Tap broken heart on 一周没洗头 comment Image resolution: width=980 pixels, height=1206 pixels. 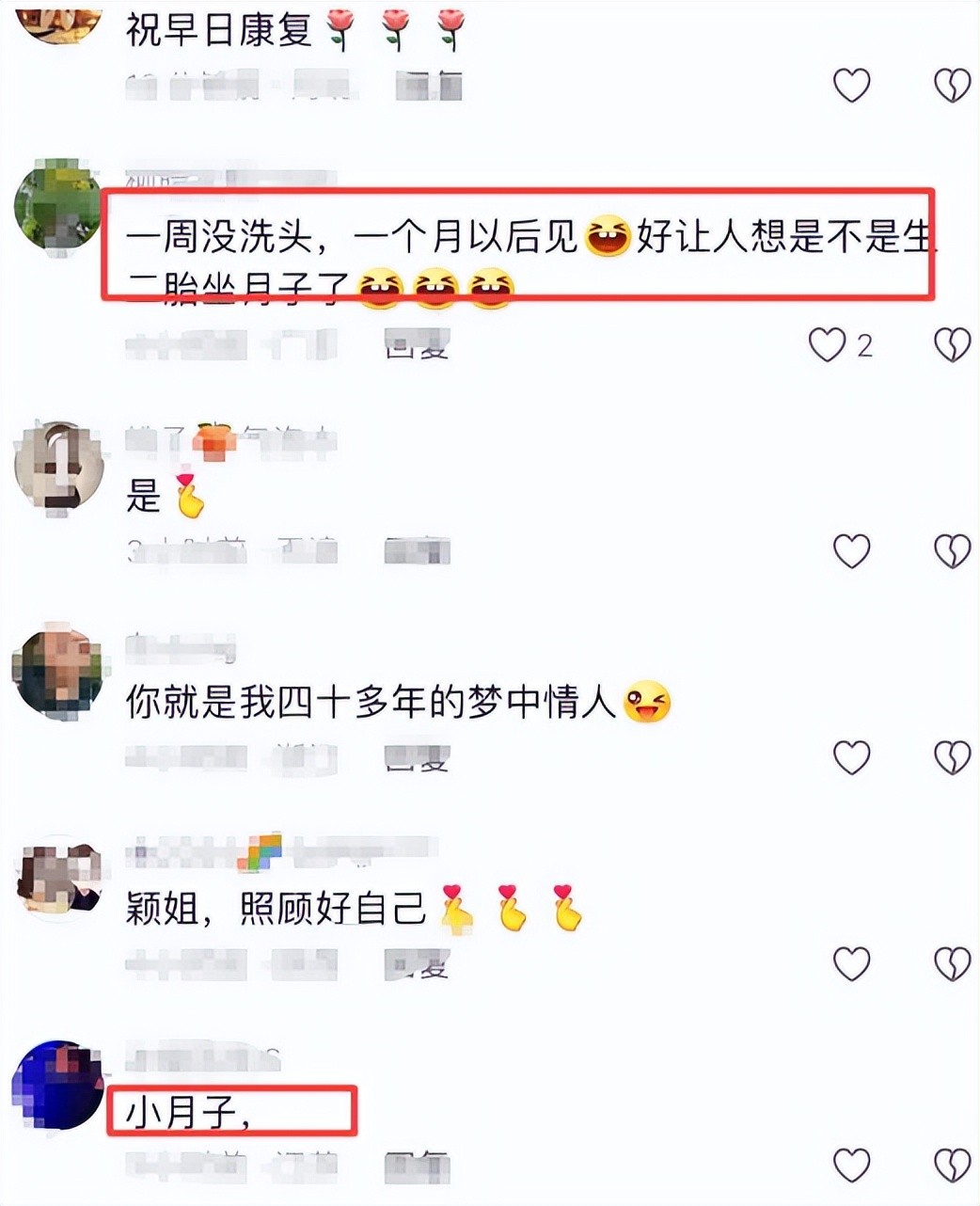click(952, 345)
